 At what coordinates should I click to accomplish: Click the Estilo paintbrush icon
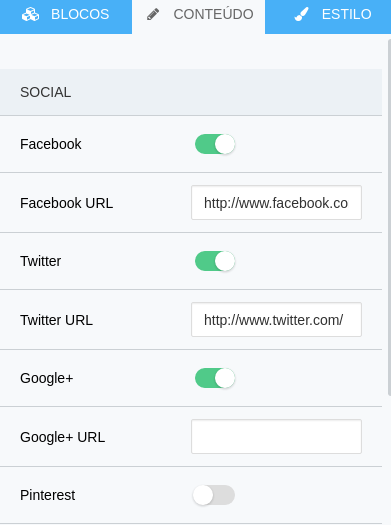click(301, 14)
